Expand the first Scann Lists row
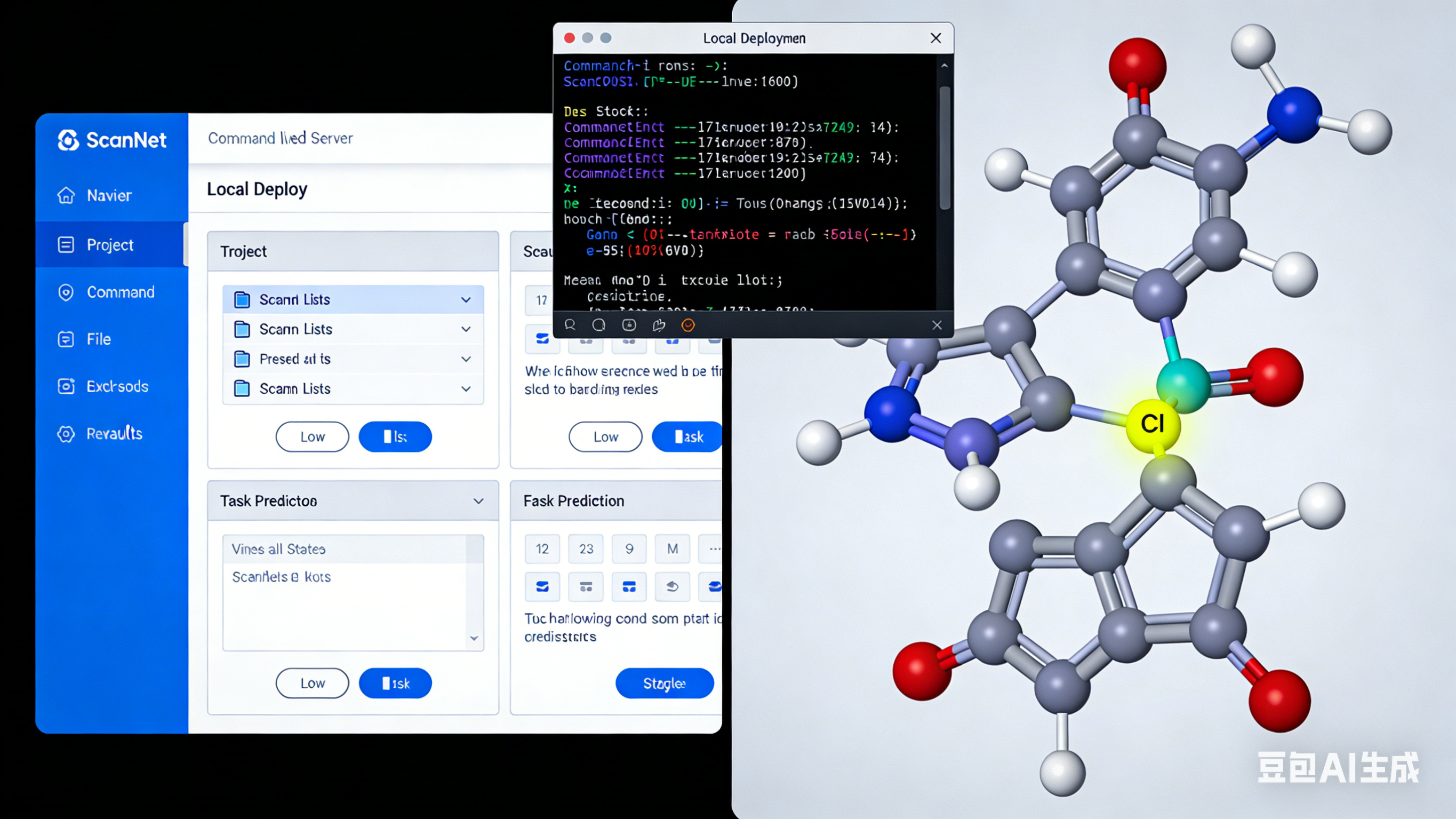1456x819 pixels. [x=466, y=299]
